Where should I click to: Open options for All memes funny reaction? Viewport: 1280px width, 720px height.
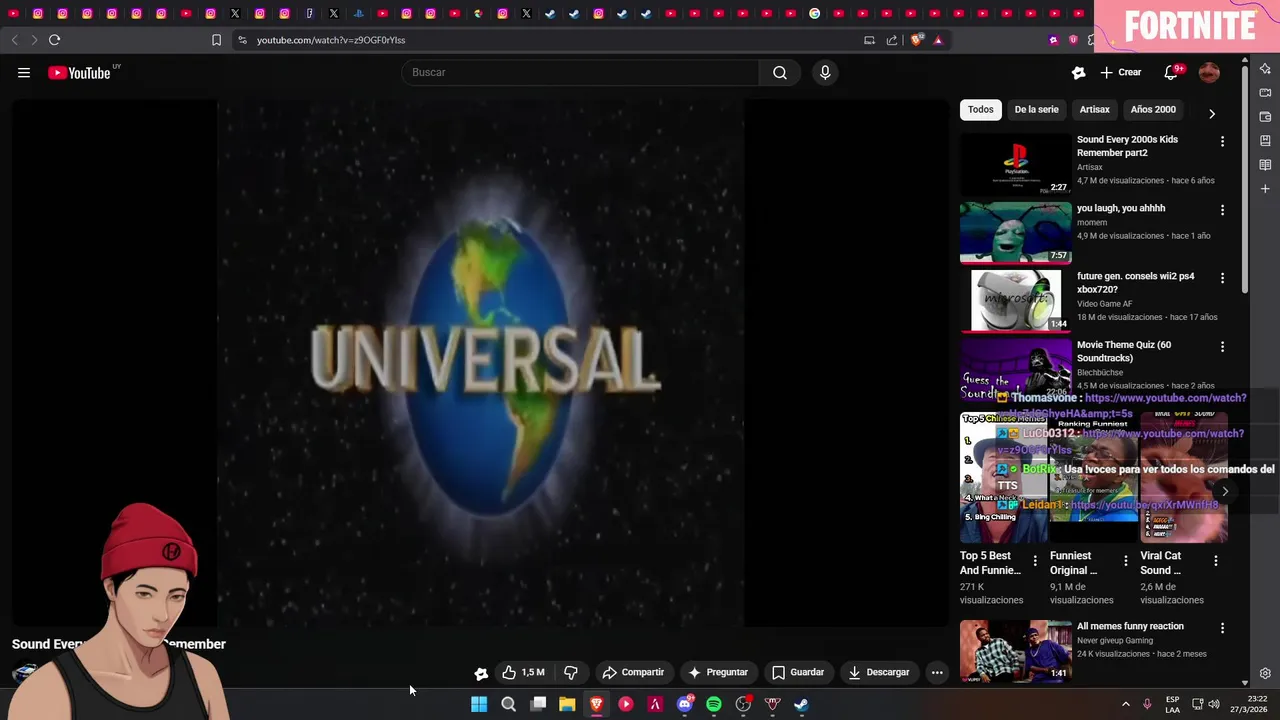tap(1222, 629)
